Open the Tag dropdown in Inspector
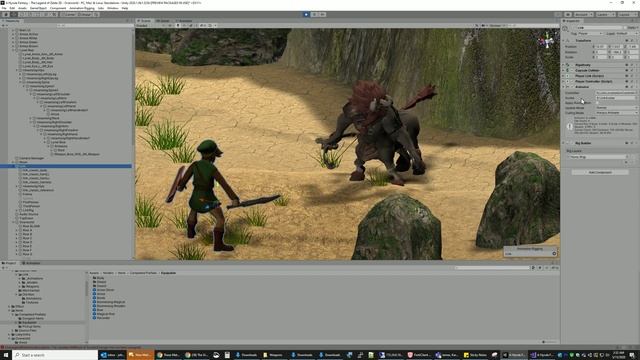Screen dimensions: 640x360 (590, 33)
